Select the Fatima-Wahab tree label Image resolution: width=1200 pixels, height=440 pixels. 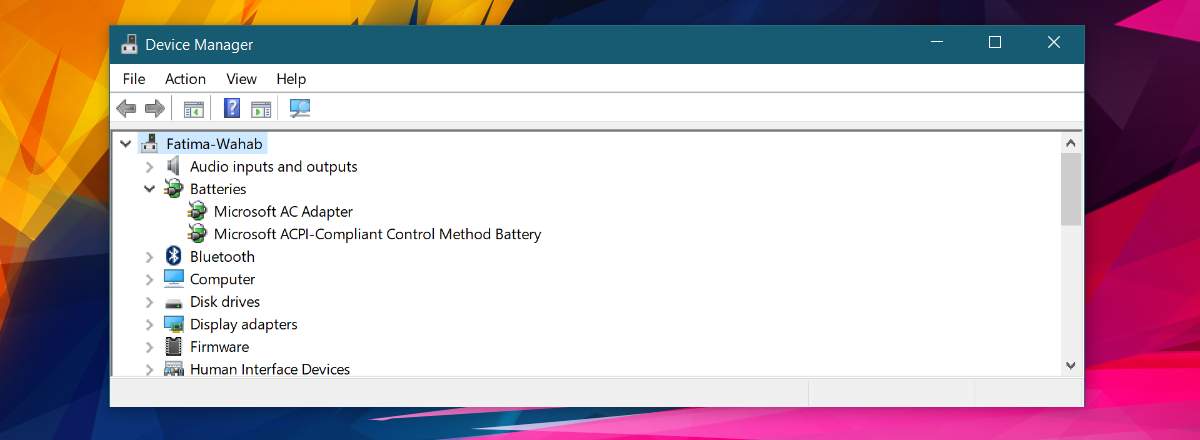pyautogui.click(x=214, y=144)
